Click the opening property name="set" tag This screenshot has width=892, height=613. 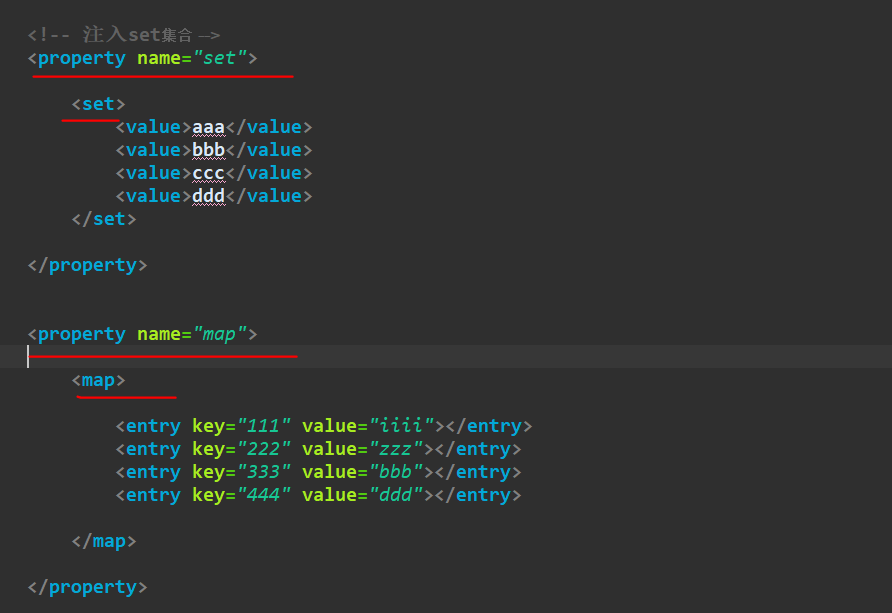click(142, 58)
